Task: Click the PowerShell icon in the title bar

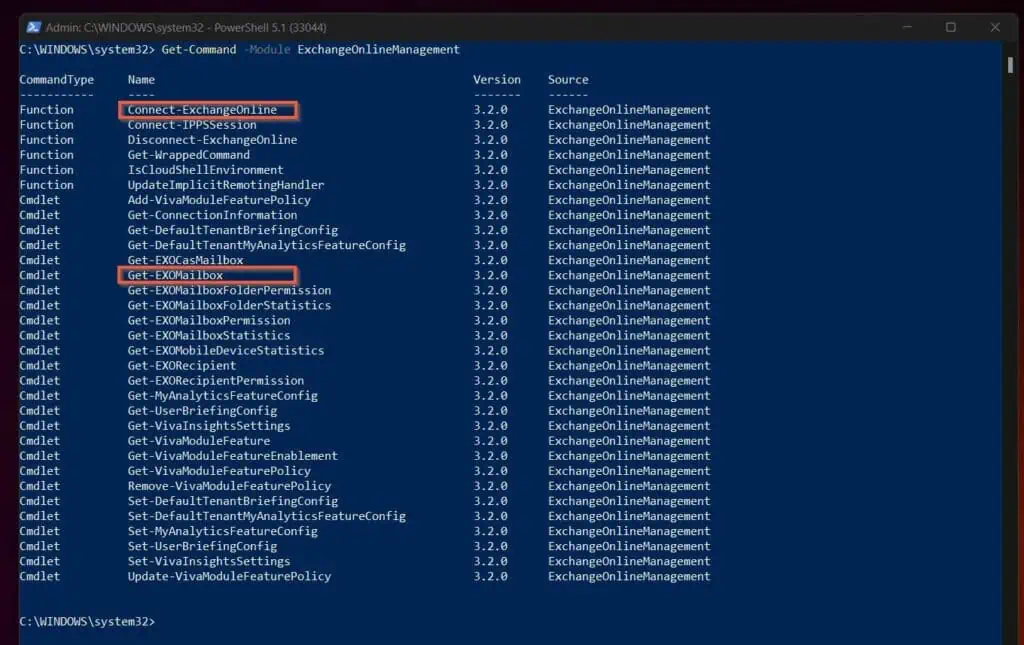Action: pyautogui.click(x=32, y=27)
